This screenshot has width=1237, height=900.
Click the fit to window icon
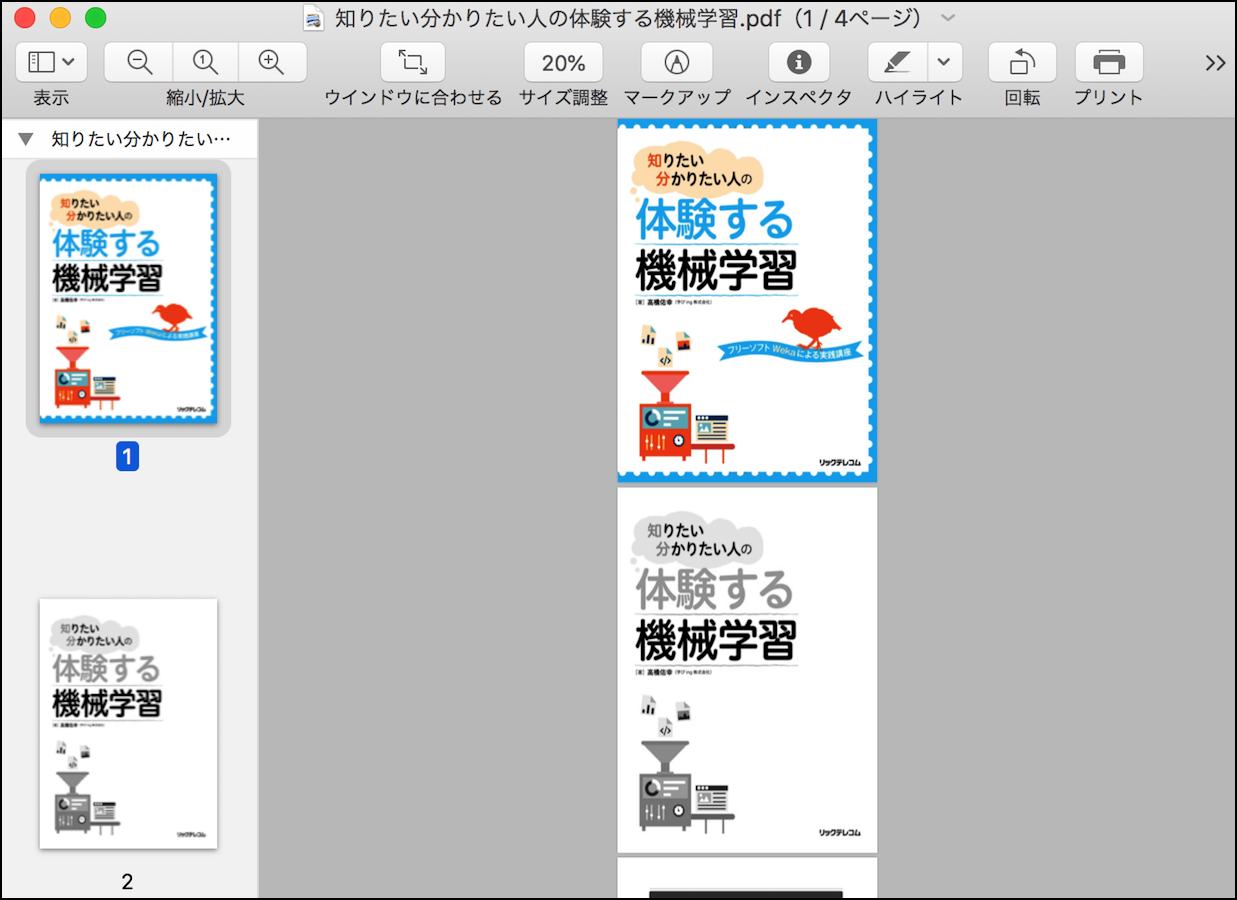point(412,62)
